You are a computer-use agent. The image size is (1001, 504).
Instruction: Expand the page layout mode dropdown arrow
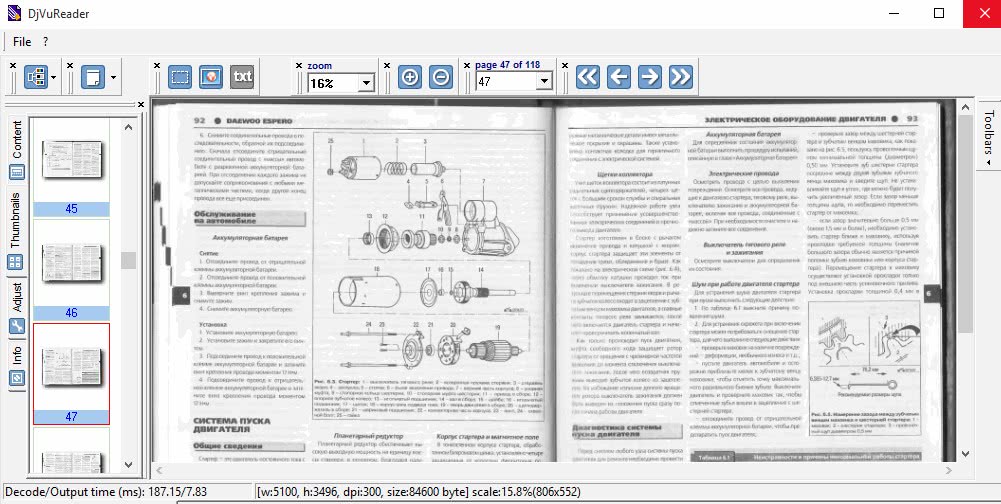[x=114, y=77]
